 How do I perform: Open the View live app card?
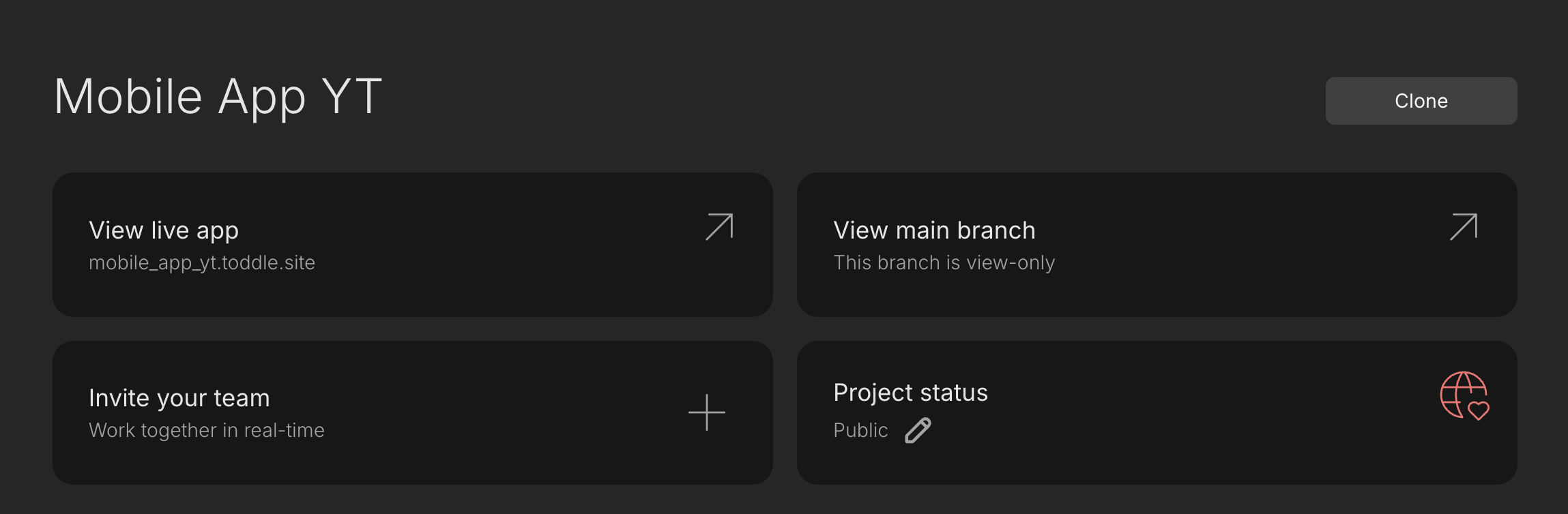tap(478, 286)
